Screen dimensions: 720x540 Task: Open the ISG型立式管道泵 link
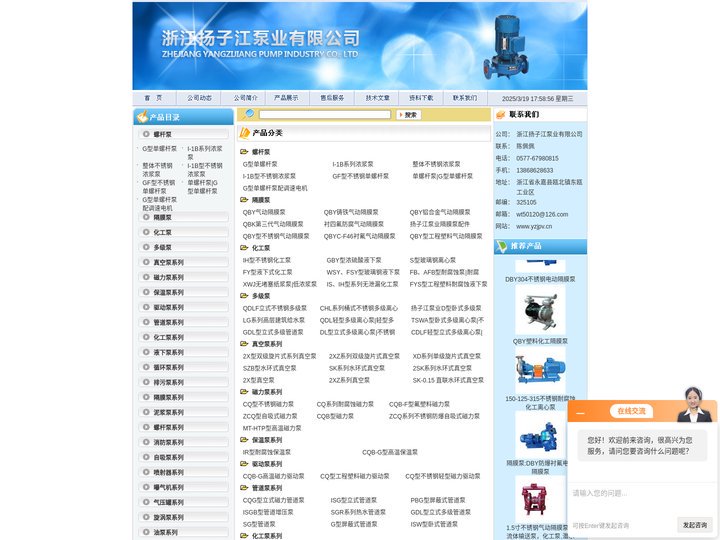click(x=354, y=500)
